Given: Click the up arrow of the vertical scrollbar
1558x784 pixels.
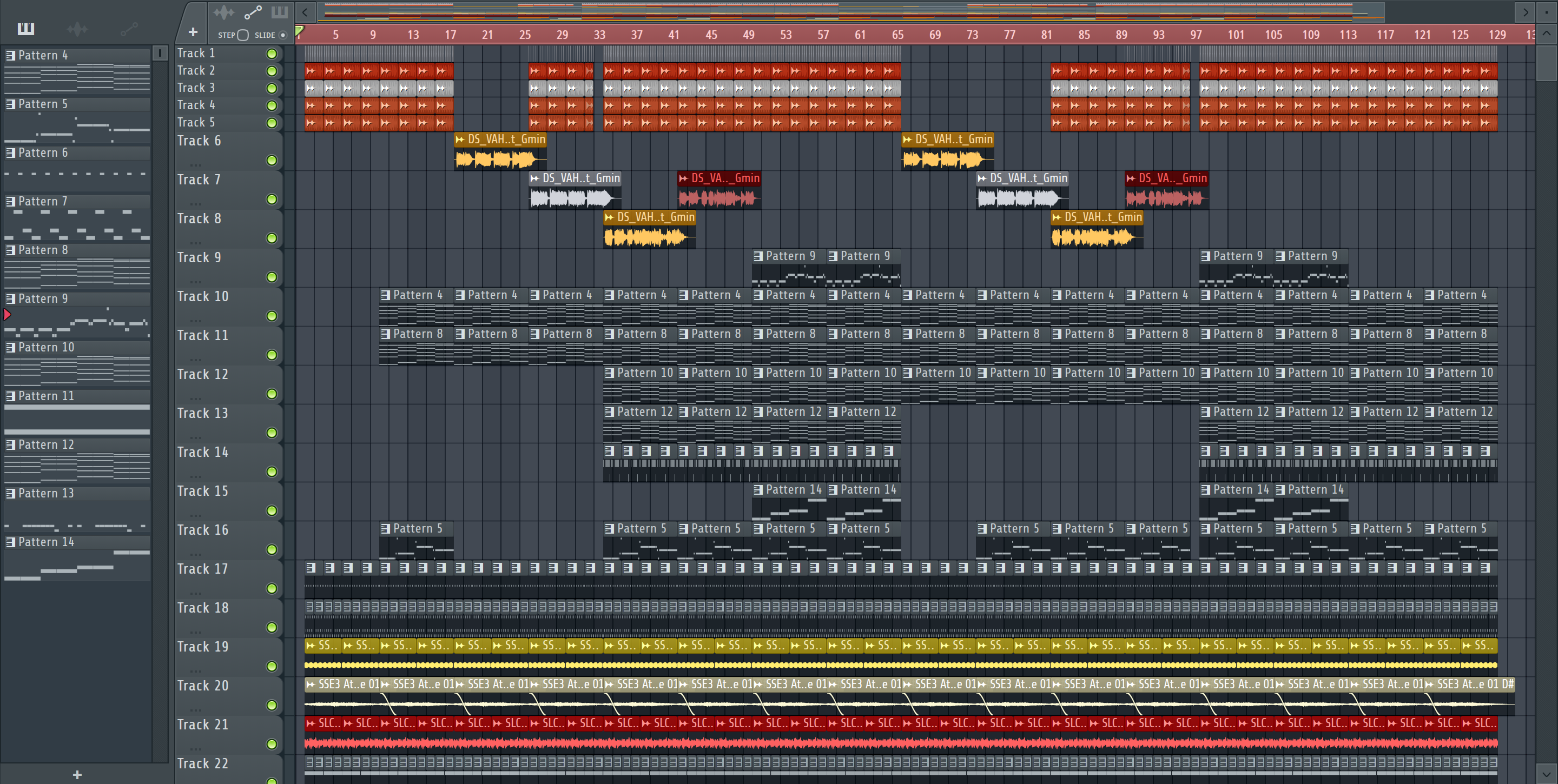Looking at the screenshot, I should [x=1547, y=33].
